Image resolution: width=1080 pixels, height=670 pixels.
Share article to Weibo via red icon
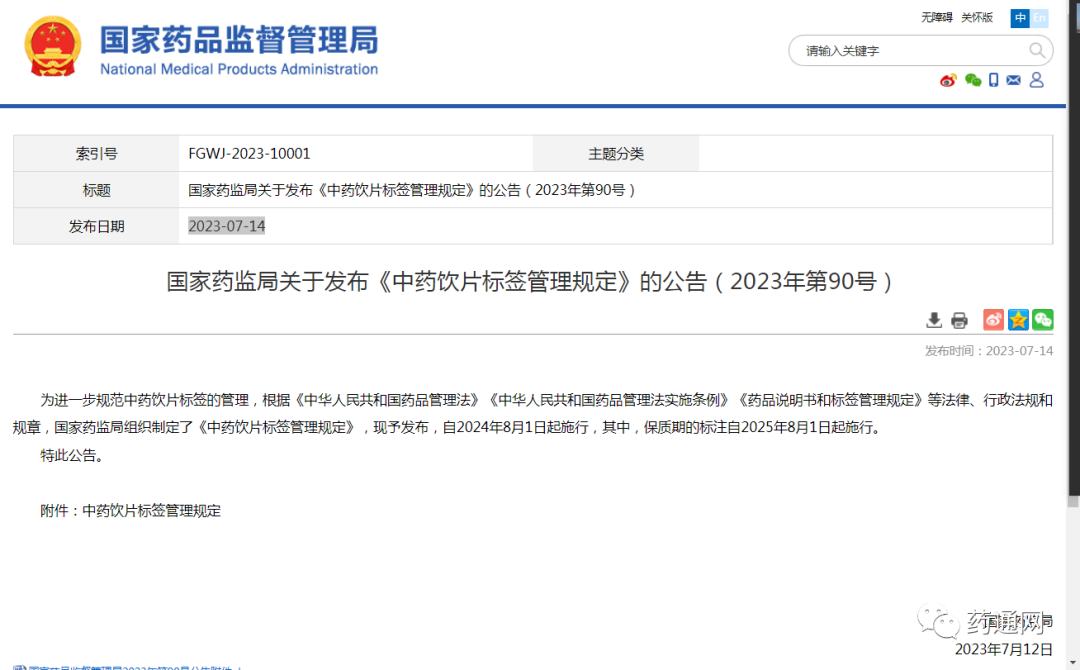click(x=993, y=320)
